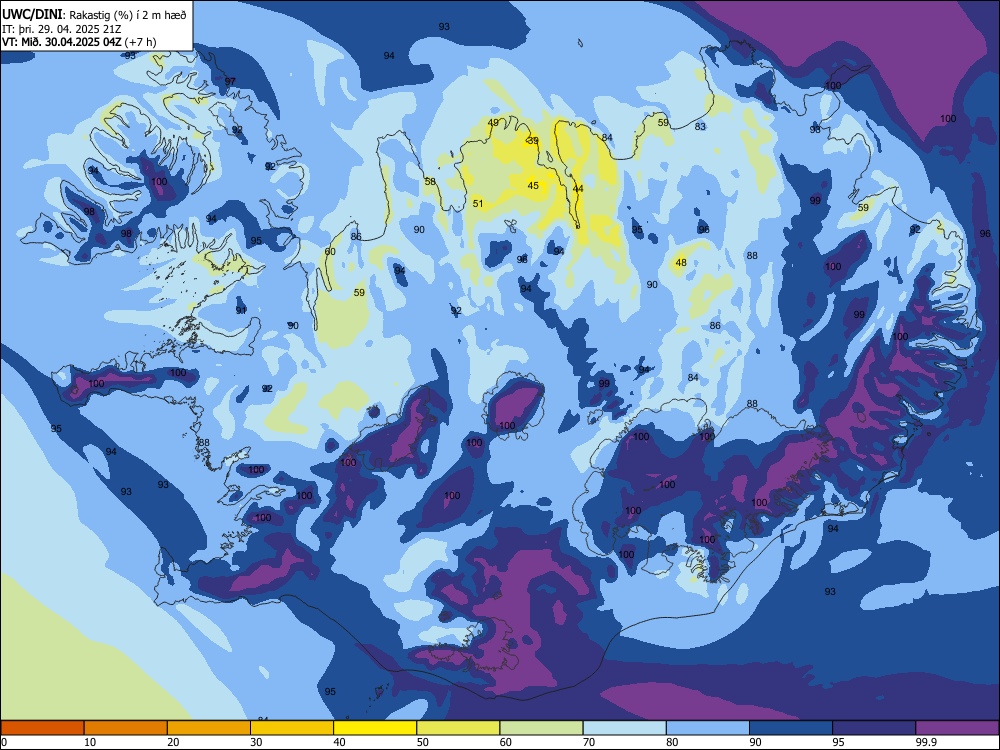Click the humidity value 44 on the map
Image resolution: width=1000 pixels, height=750 pixels.
pyautogui.click(x=578, y=189)
